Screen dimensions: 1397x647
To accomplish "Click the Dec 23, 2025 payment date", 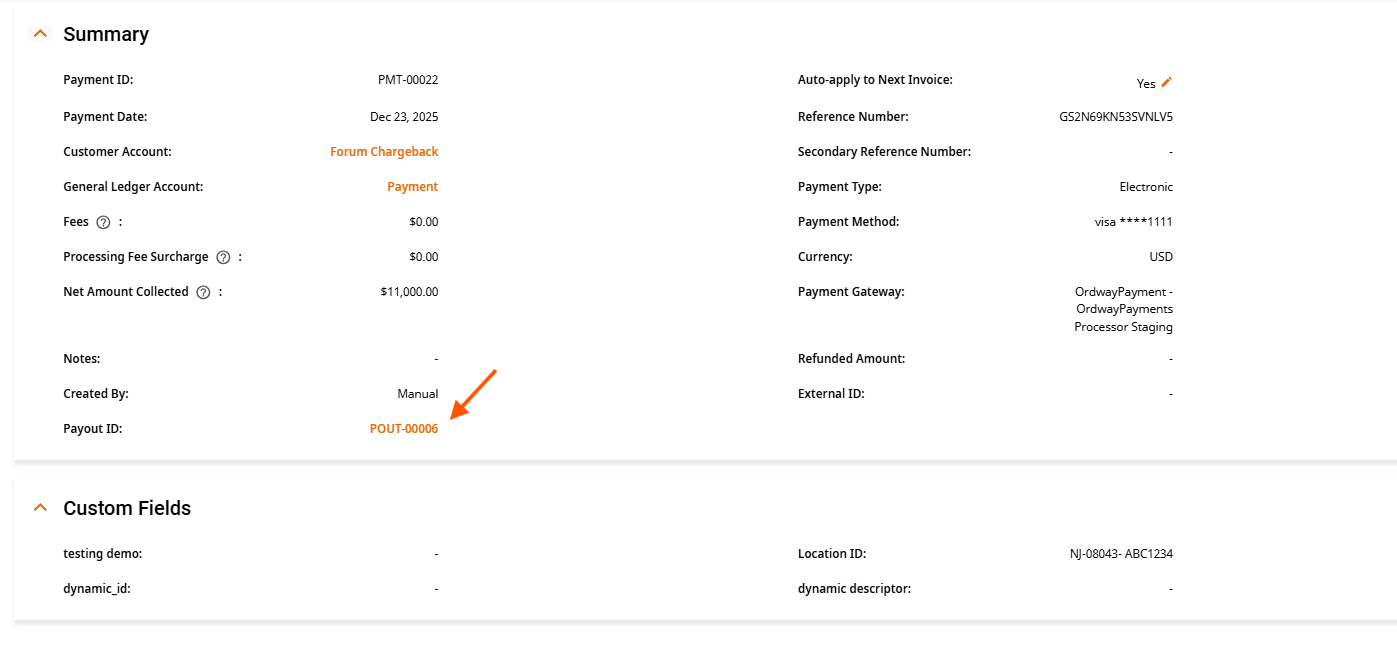I will 404,117.
